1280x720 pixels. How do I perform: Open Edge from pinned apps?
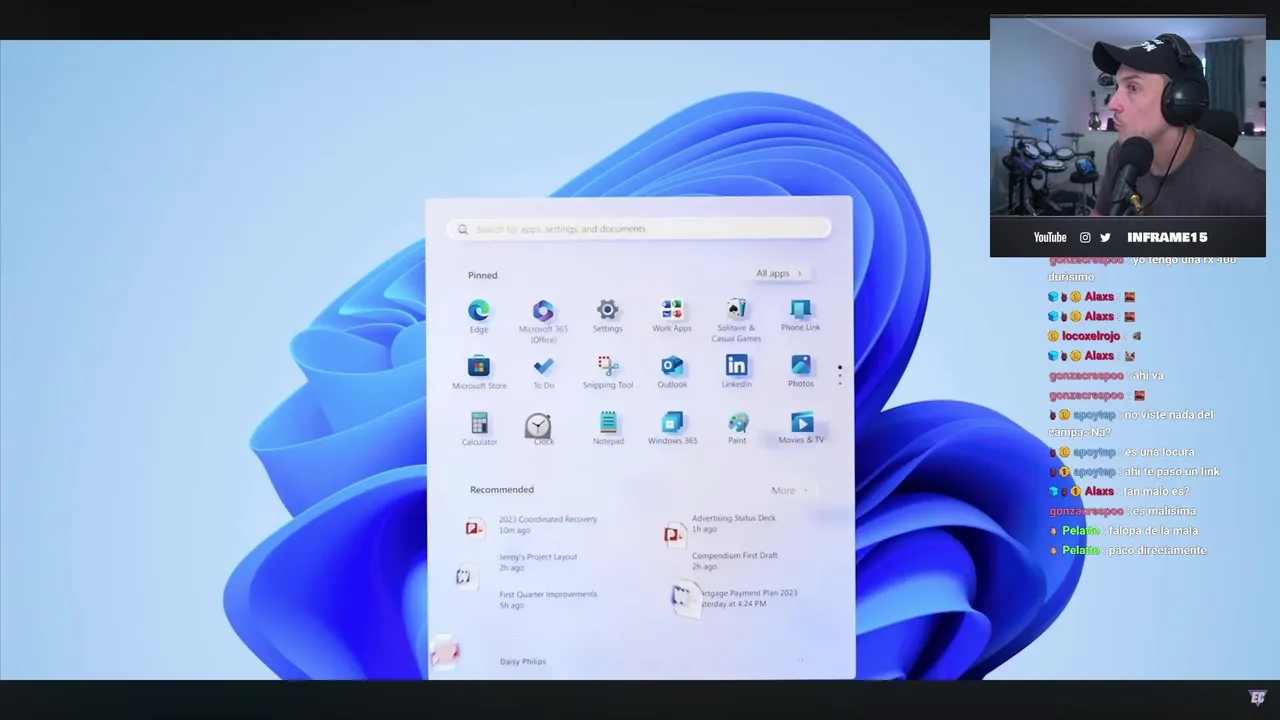479,316
